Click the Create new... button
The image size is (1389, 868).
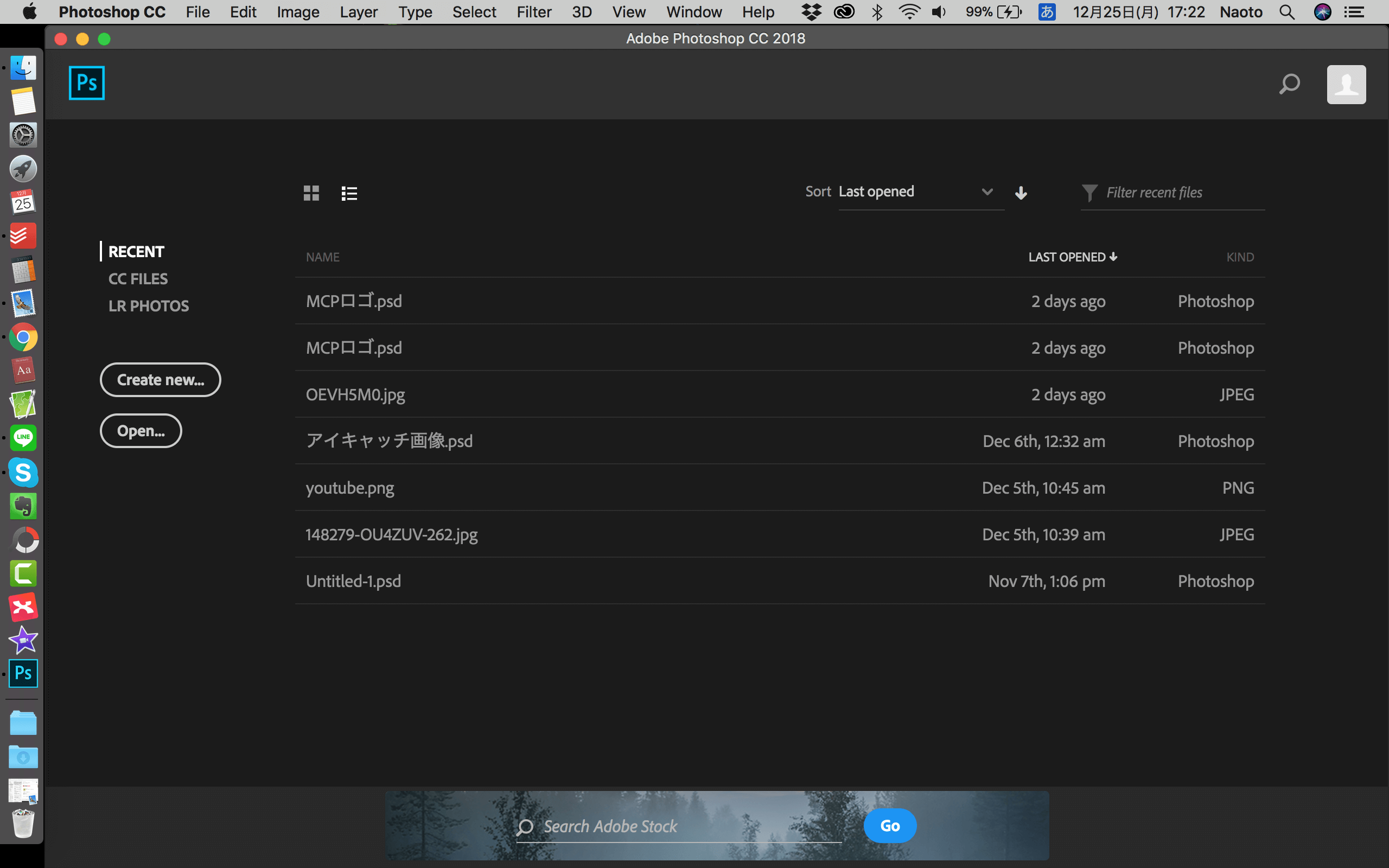click(160, 379)
